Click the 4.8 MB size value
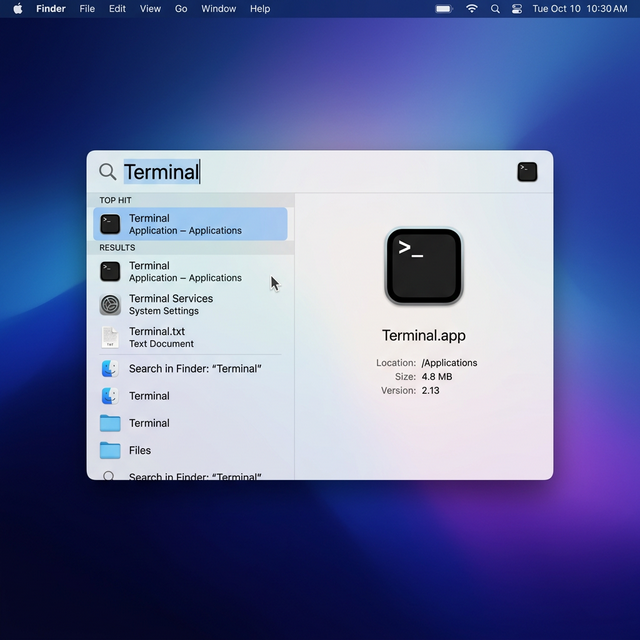 coord(437,377)
